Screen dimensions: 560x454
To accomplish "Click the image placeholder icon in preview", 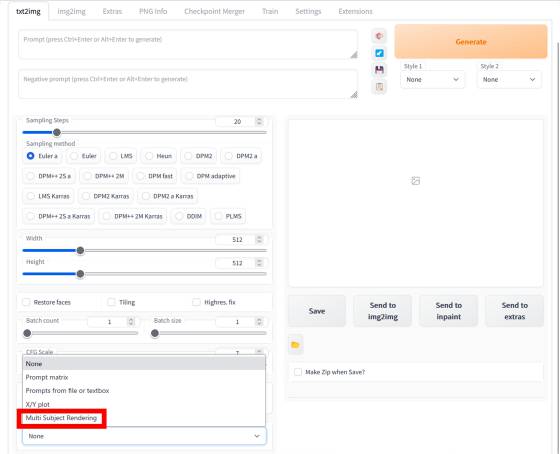I will 415,181.
